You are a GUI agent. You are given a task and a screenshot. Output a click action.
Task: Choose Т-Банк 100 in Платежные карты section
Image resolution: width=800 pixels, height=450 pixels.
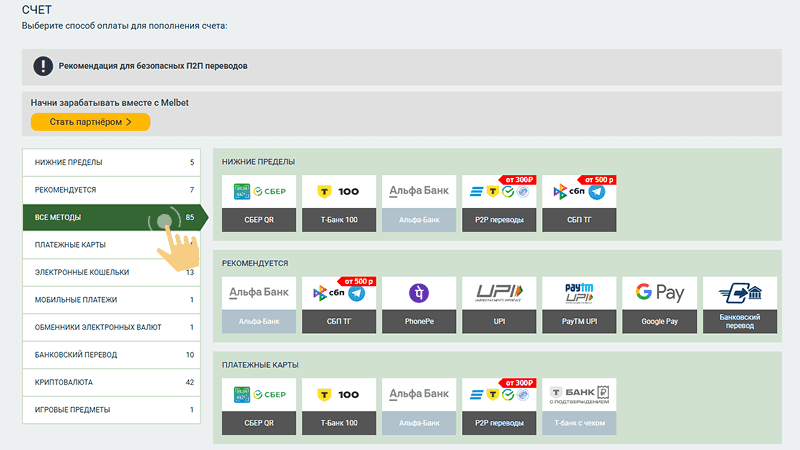(x=339, y=407)
